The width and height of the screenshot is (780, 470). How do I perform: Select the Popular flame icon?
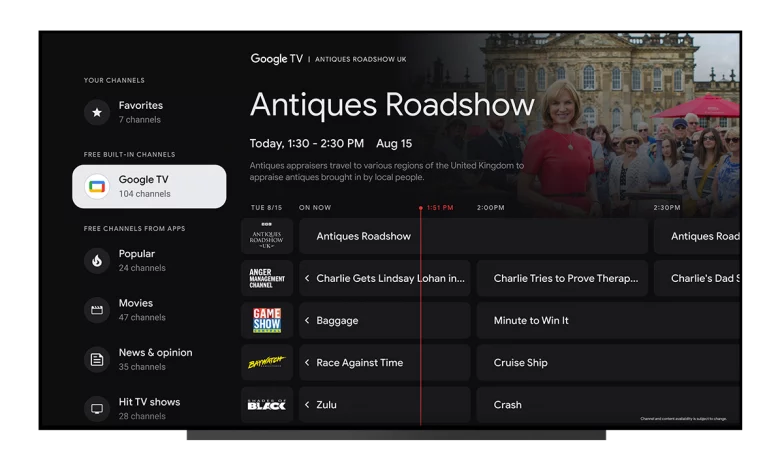point(97,261)
